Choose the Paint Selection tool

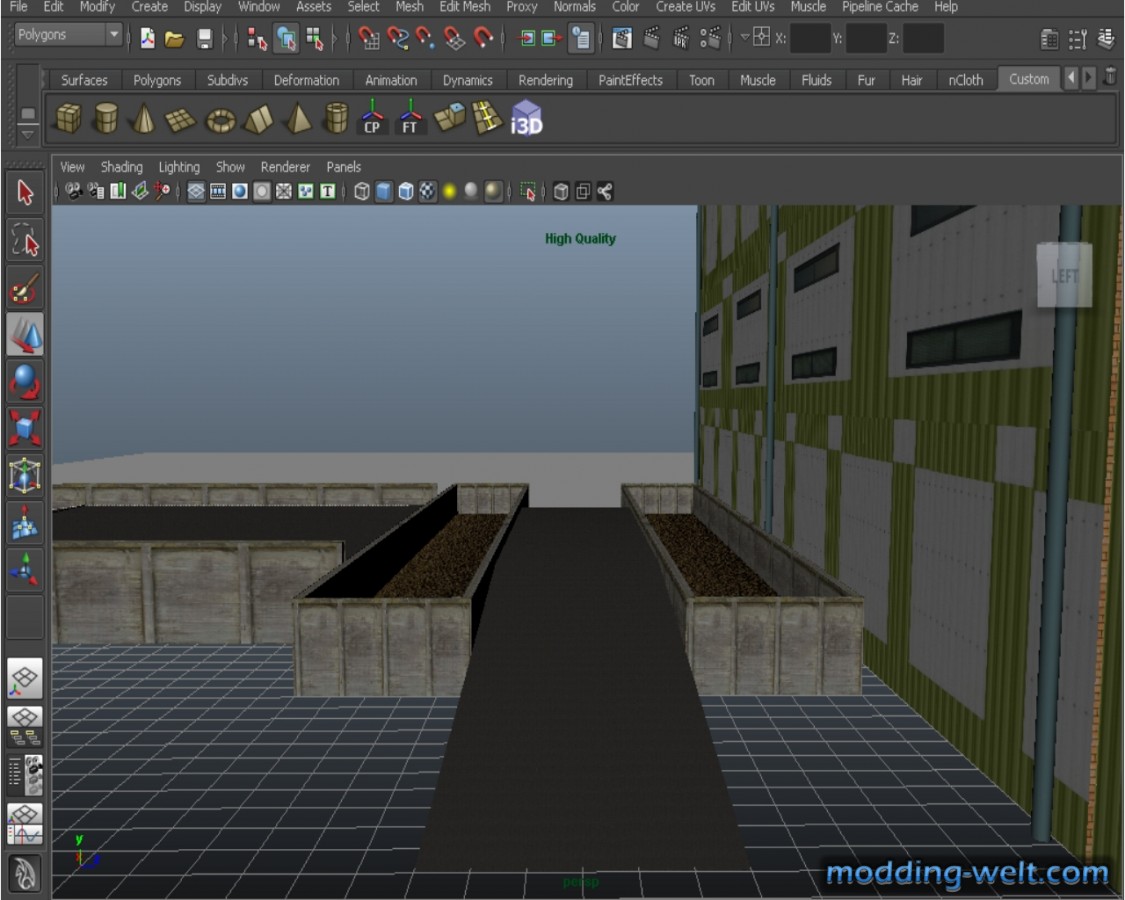[25, 288]
